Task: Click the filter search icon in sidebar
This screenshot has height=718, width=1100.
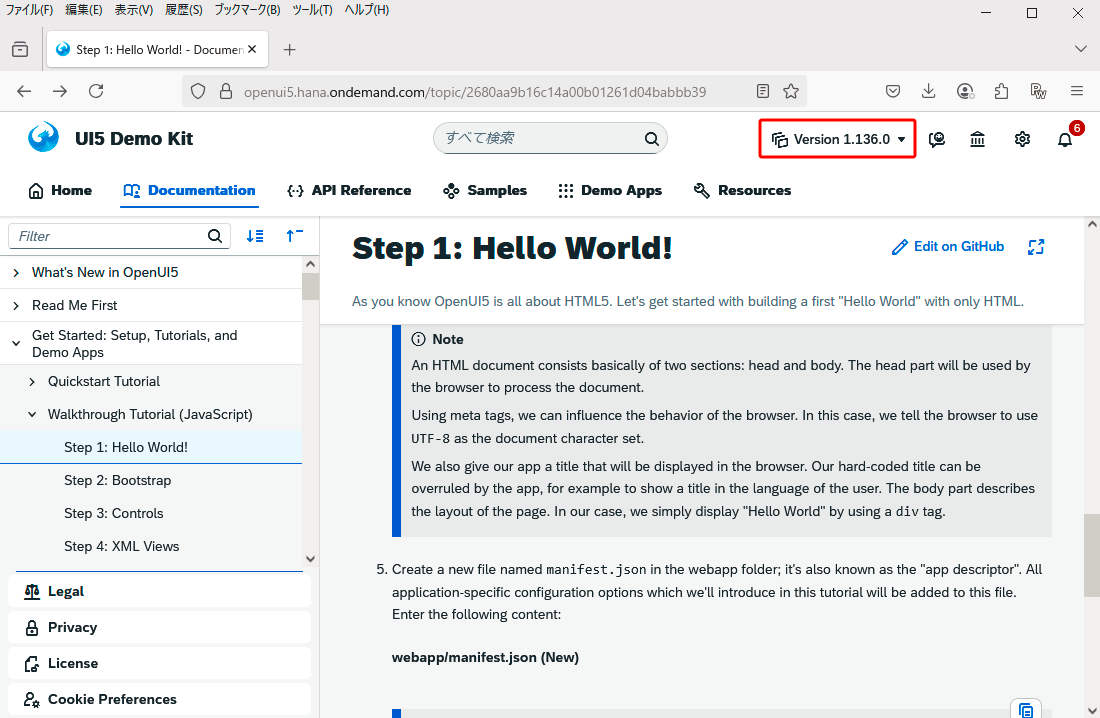Action: [215, 236]
